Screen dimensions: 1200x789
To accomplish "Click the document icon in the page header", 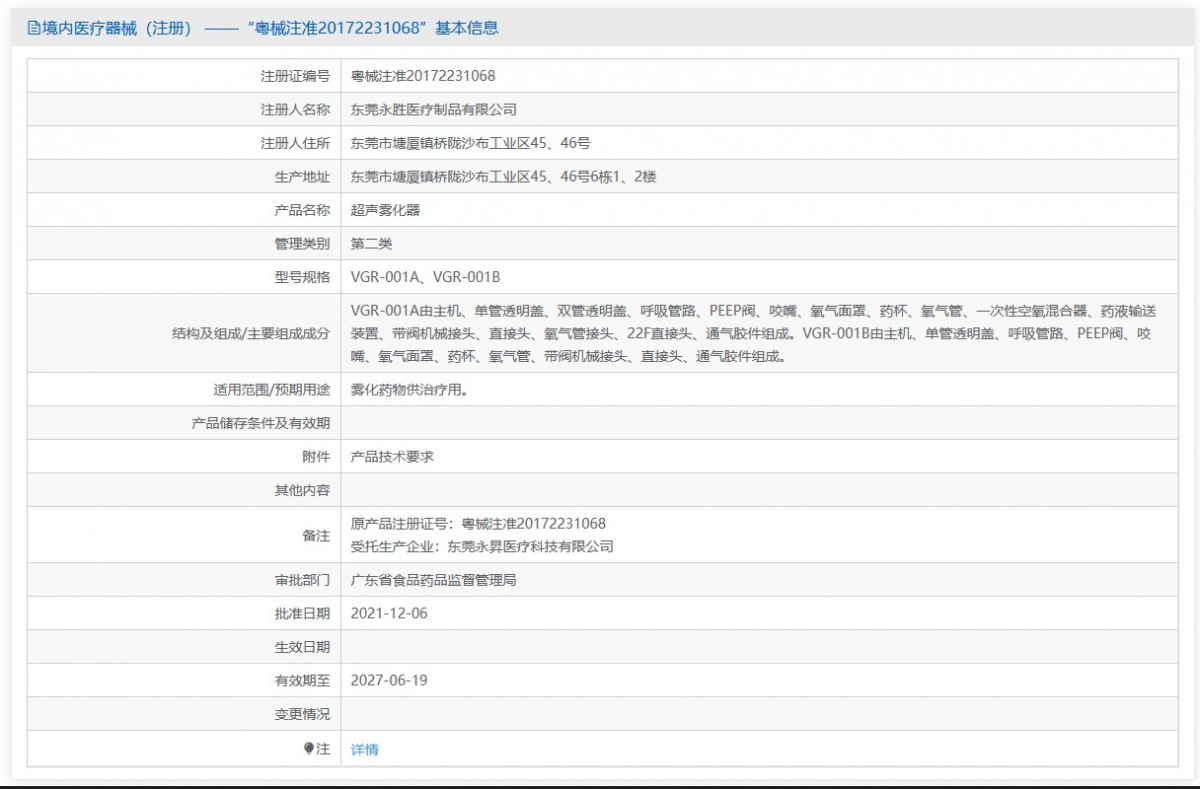I will click(x=33, y=29).
